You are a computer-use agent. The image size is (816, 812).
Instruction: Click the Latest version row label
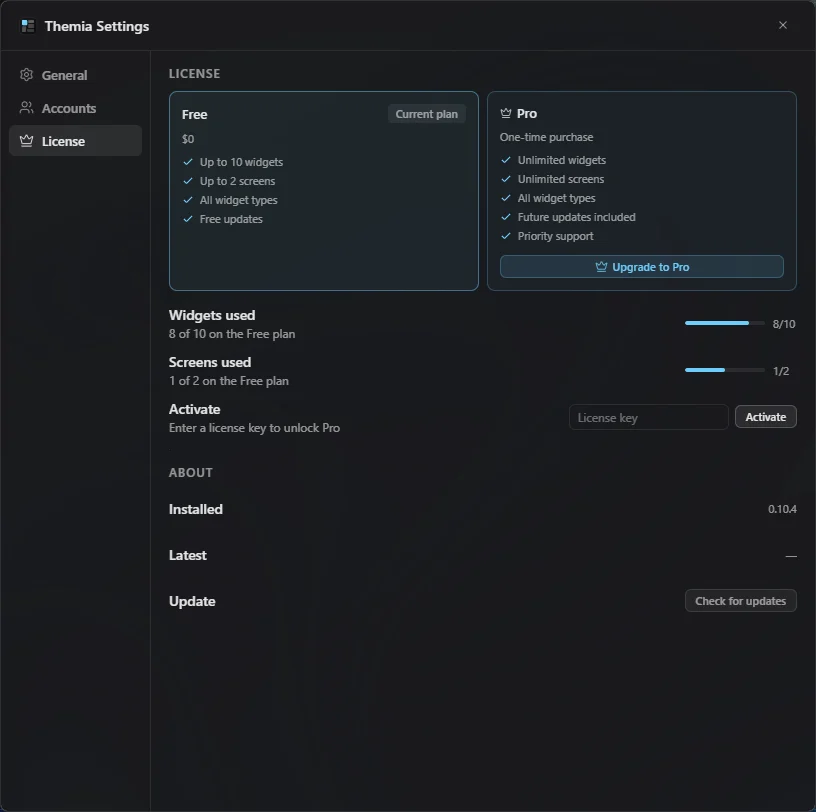(x=187, y=555)
